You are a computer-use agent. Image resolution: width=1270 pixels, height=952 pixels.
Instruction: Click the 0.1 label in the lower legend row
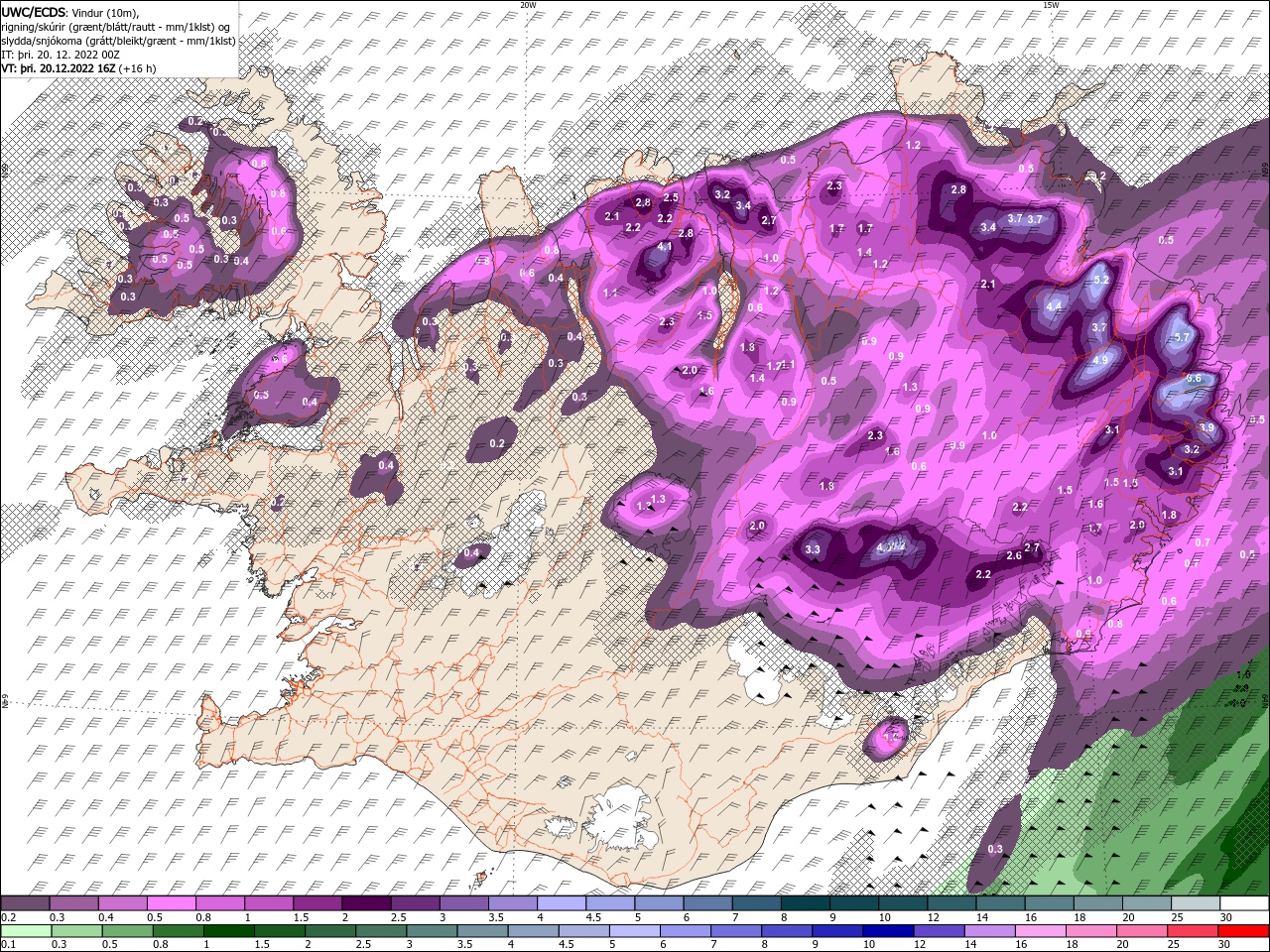tap(9, 945)
